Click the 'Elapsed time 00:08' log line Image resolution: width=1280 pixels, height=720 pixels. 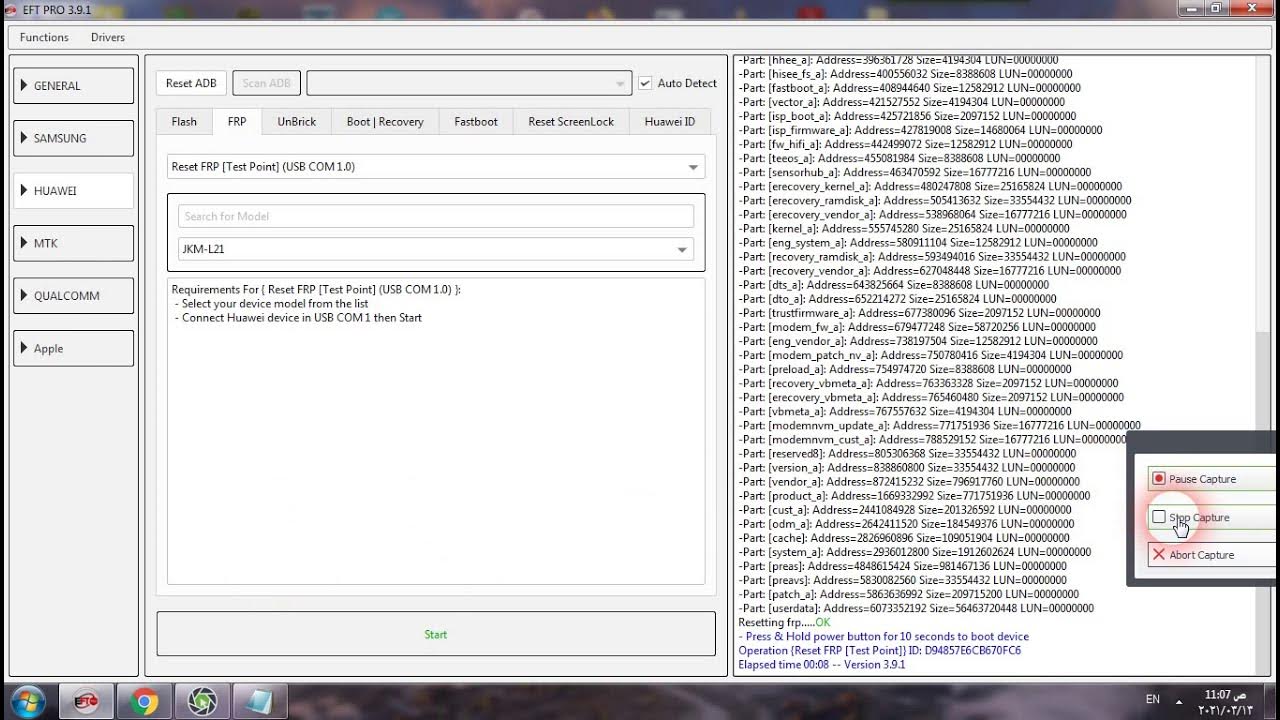(821, 664)
